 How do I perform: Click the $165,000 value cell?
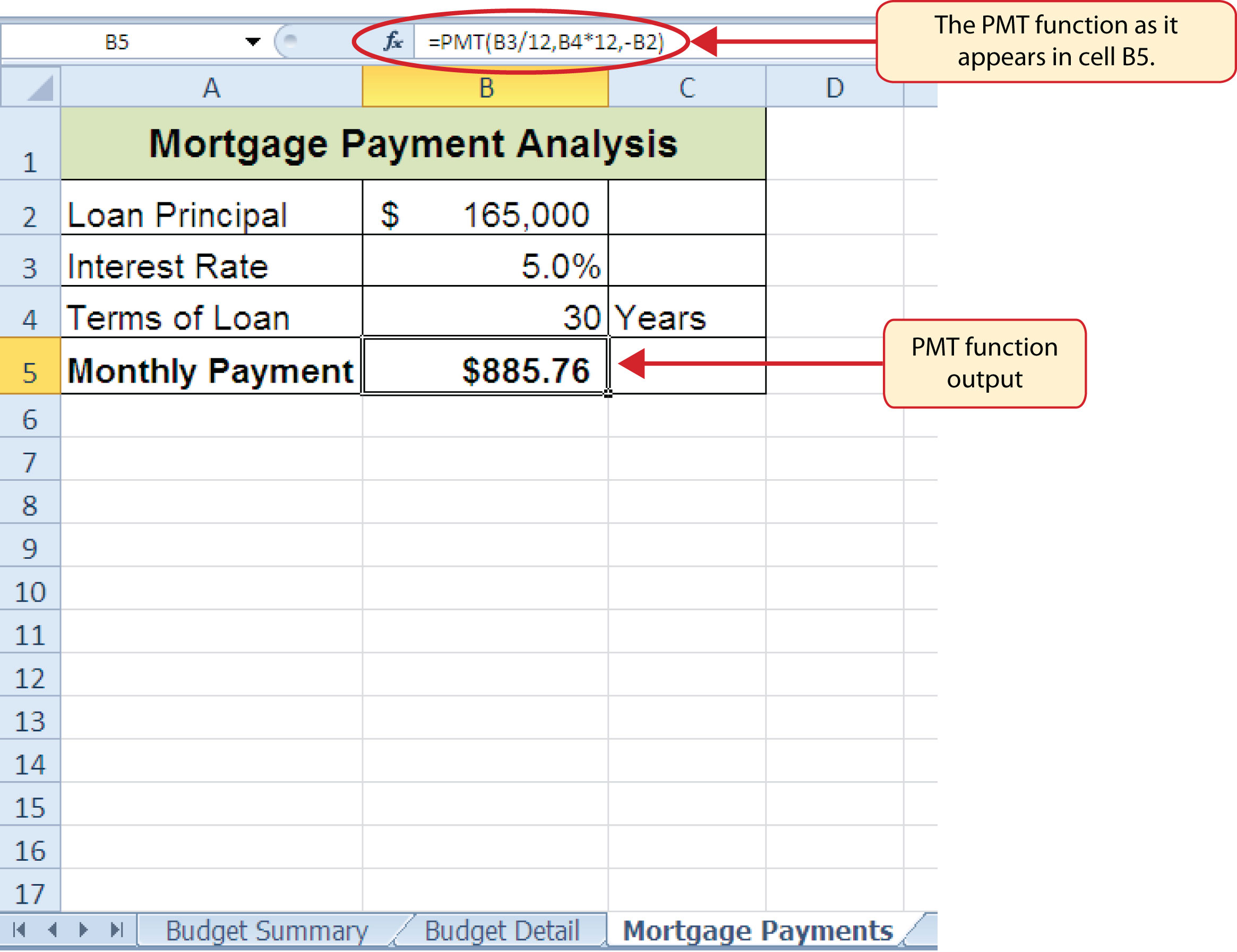pos(485,207)
